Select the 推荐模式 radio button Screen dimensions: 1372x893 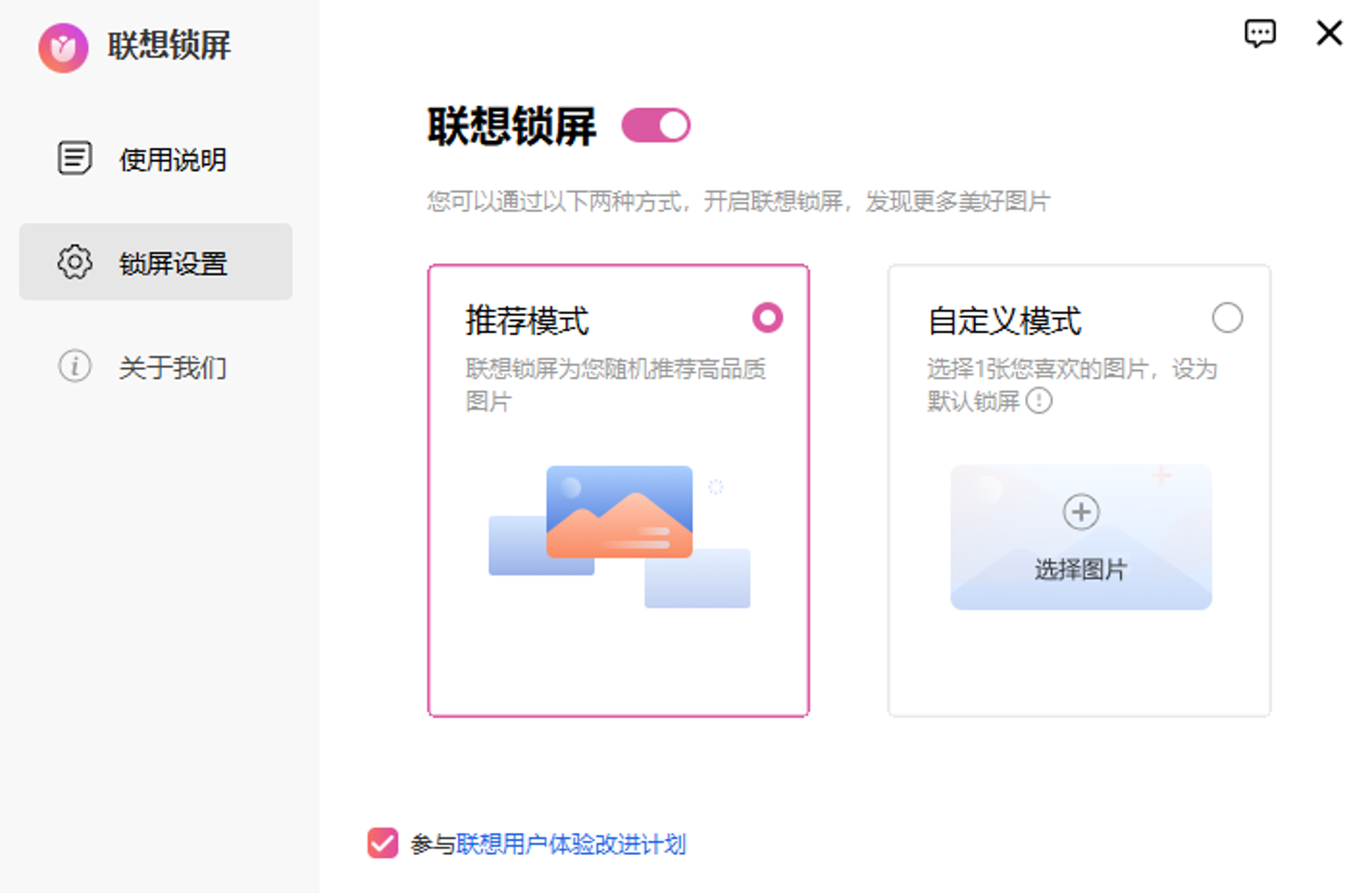tap(767, 317)
